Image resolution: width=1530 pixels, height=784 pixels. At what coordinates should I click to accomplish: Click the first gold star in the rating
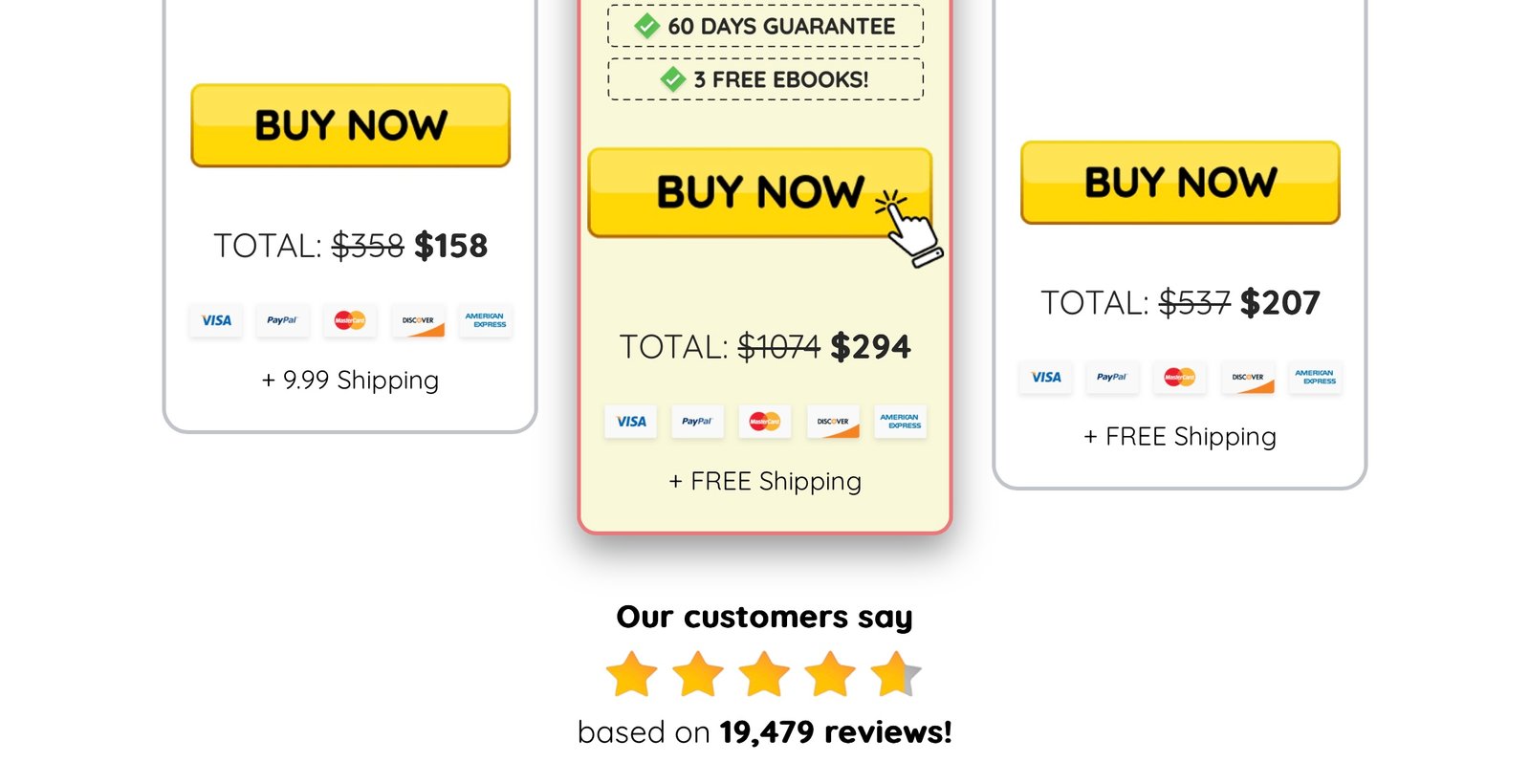point(632,674)
